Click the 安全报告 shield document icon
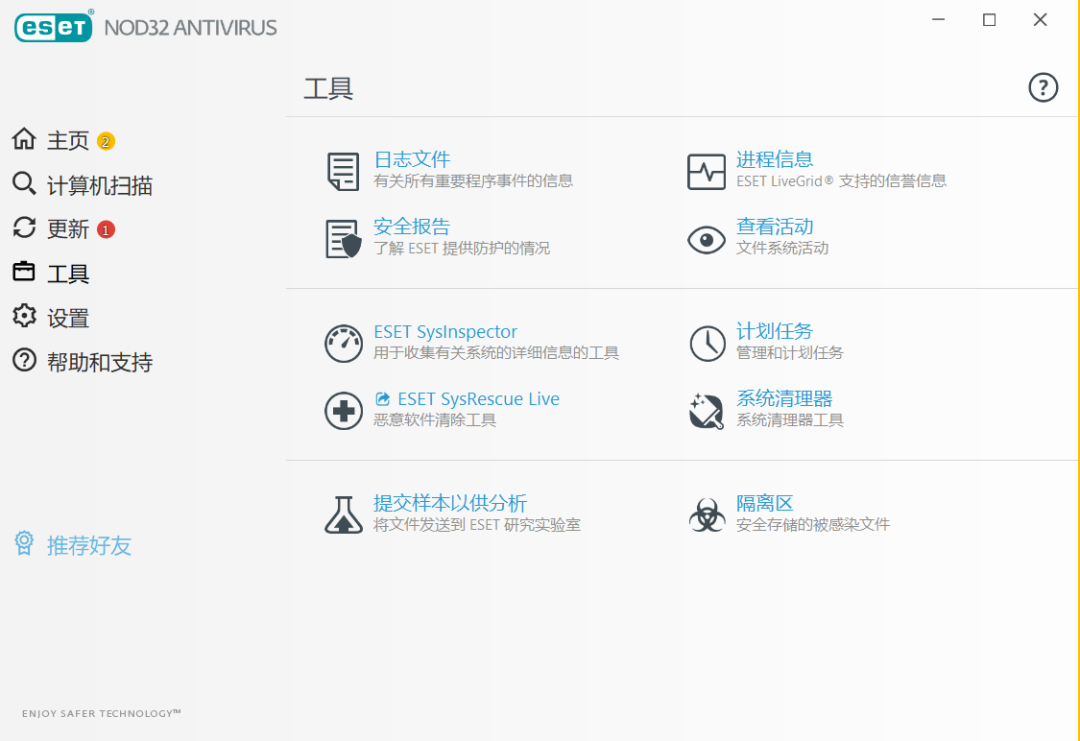The height and width of the screenshot is (741, 1080). [343, 238]
